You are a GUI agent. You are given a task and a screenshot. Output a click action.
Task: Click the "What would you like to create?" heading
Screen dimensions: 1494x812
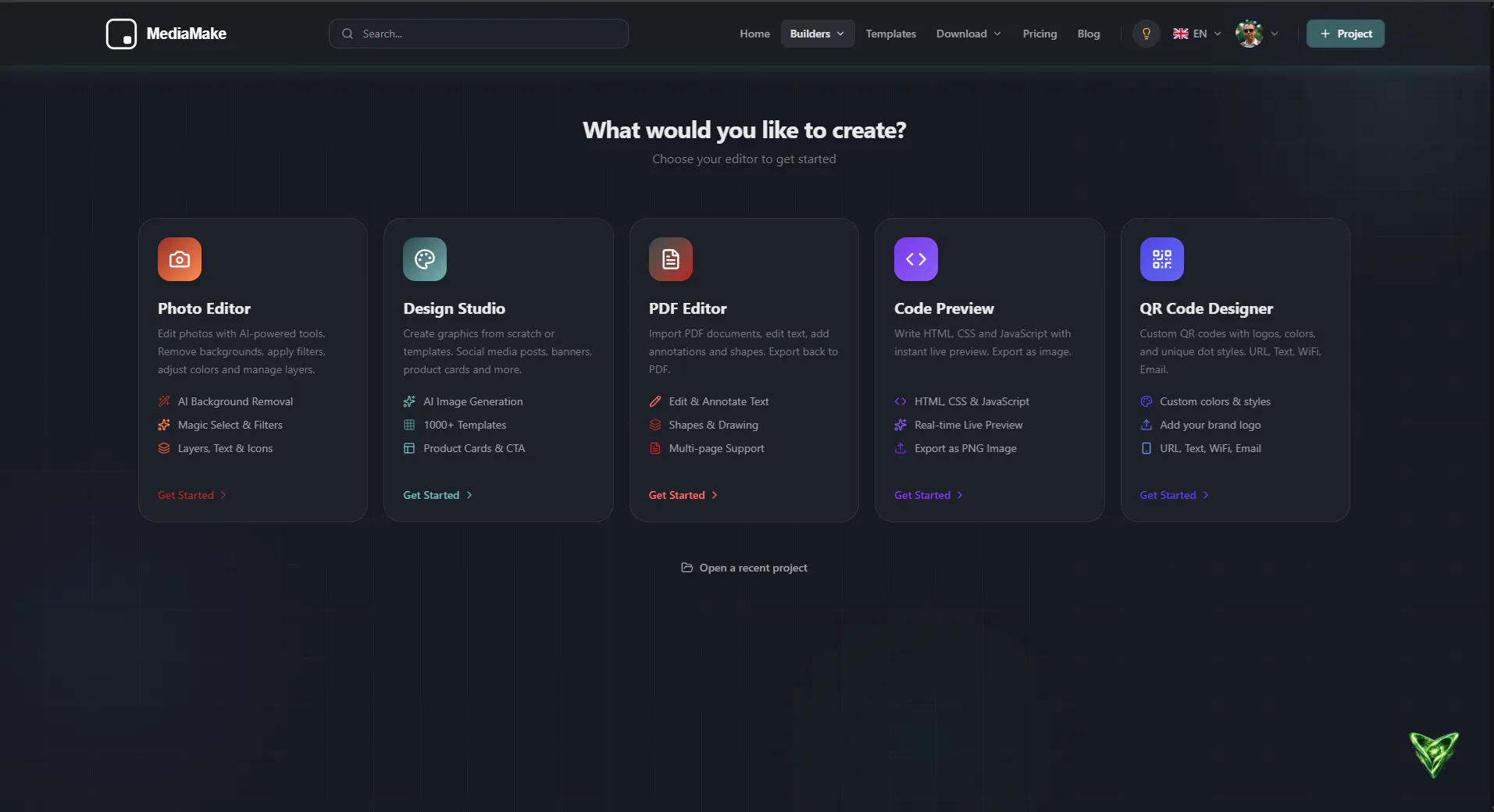(x=744, y=130)
